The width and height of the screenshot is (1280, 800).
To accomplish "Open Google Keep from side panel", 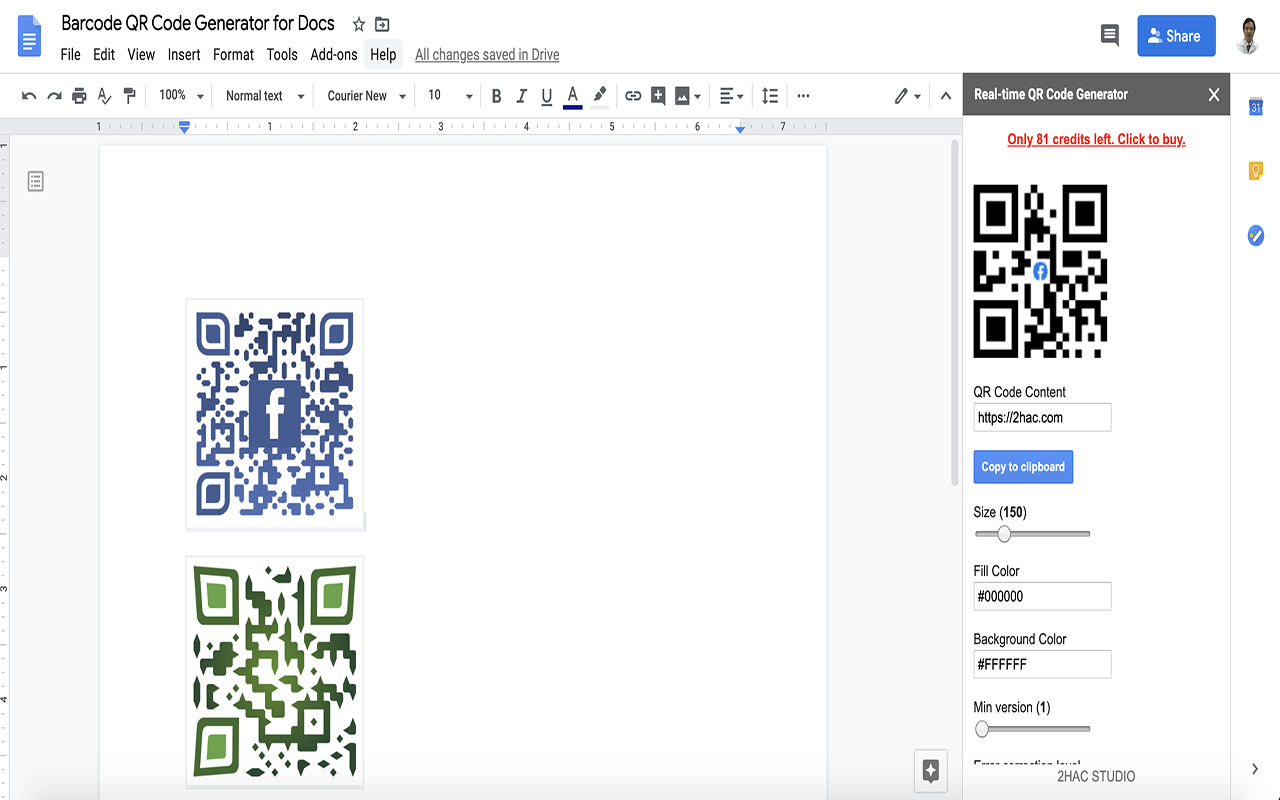I will [1256, 171].
